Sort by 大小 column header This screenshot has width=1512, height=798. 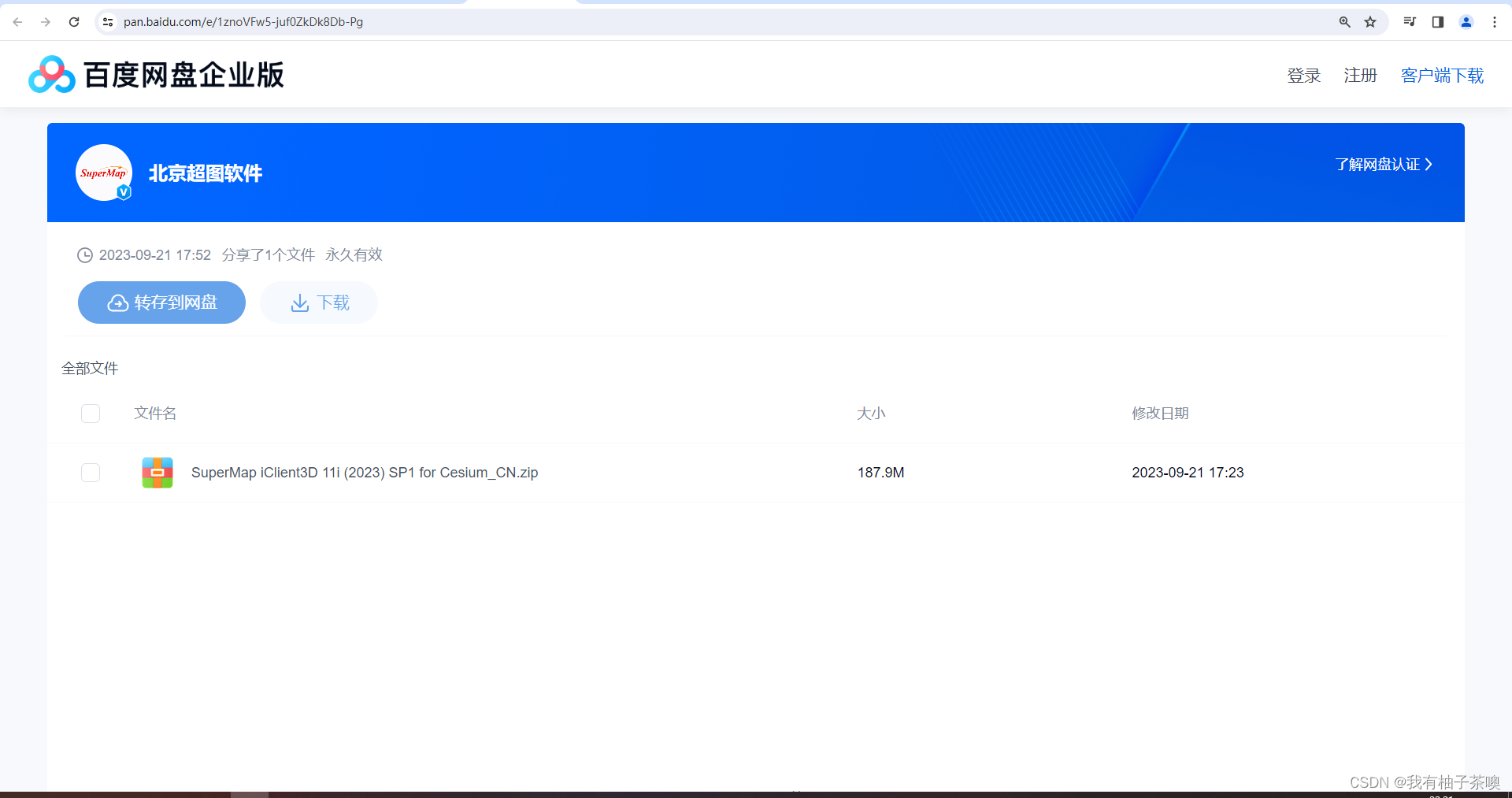click(x=871, y=414)
